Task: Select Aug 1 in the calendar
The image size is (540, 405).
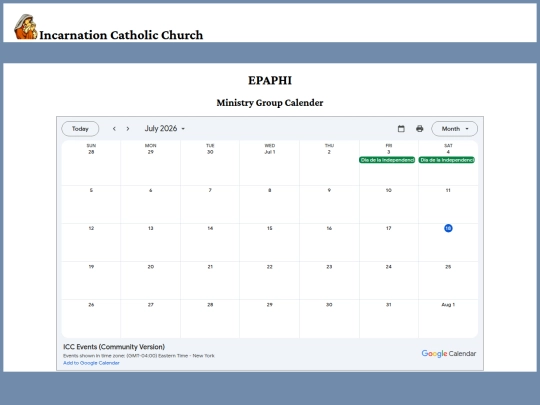Action: pos(448,305)
